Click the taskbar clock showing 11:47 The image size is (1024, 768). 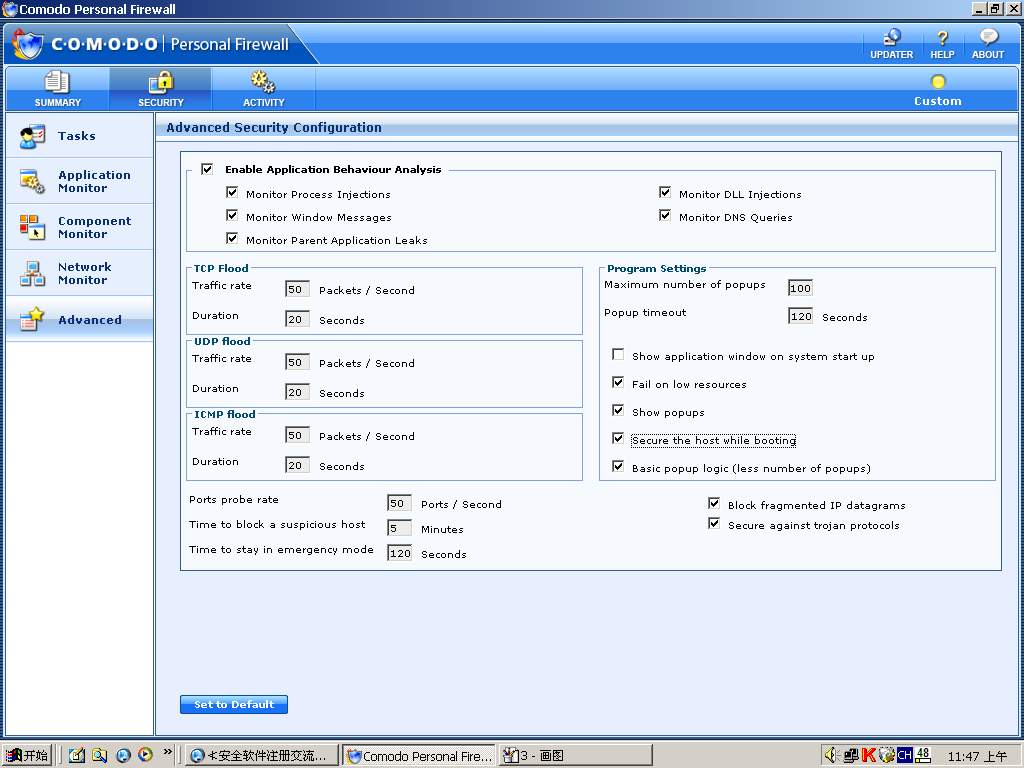[x=977, y=756]
